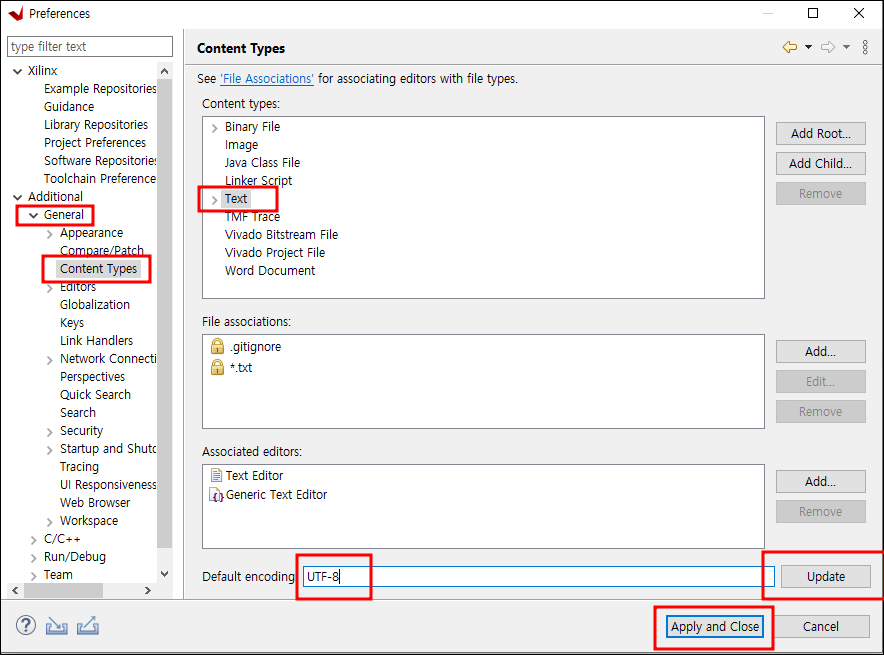Open the back history dropdown arrow

click(808, 47)
